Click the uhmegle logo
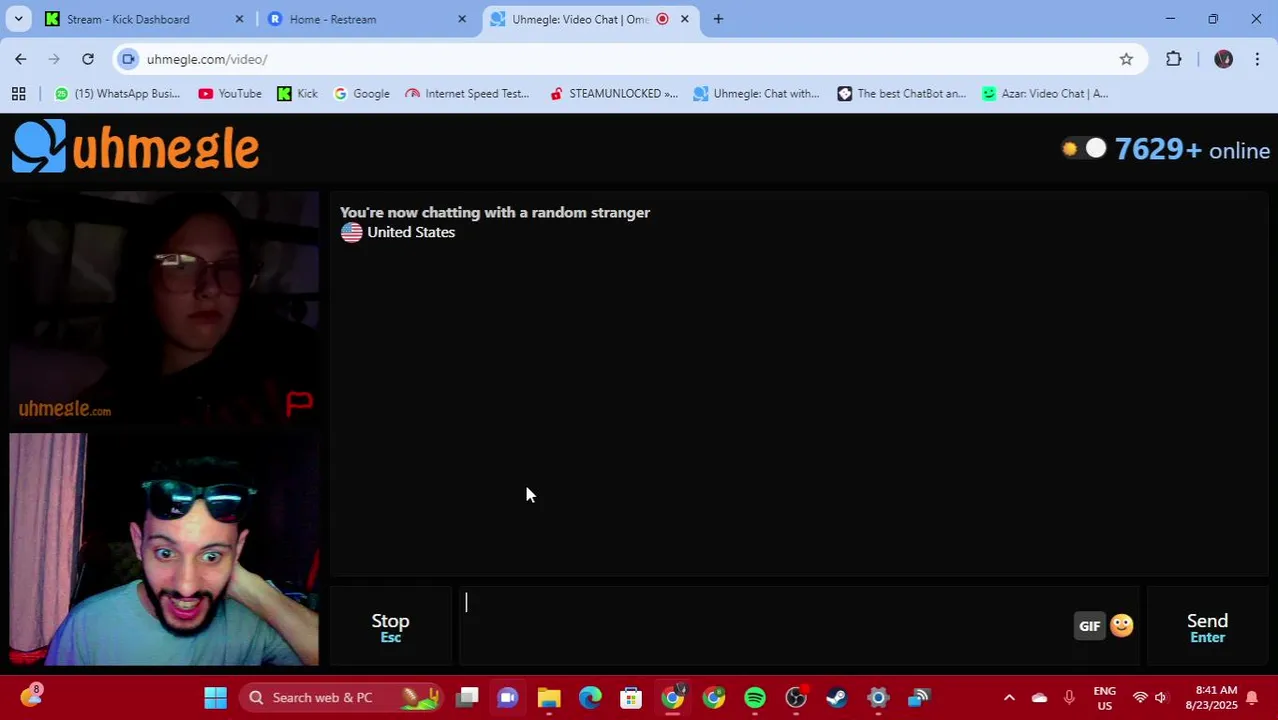The image size is (1278, 720). coord(136,147)
